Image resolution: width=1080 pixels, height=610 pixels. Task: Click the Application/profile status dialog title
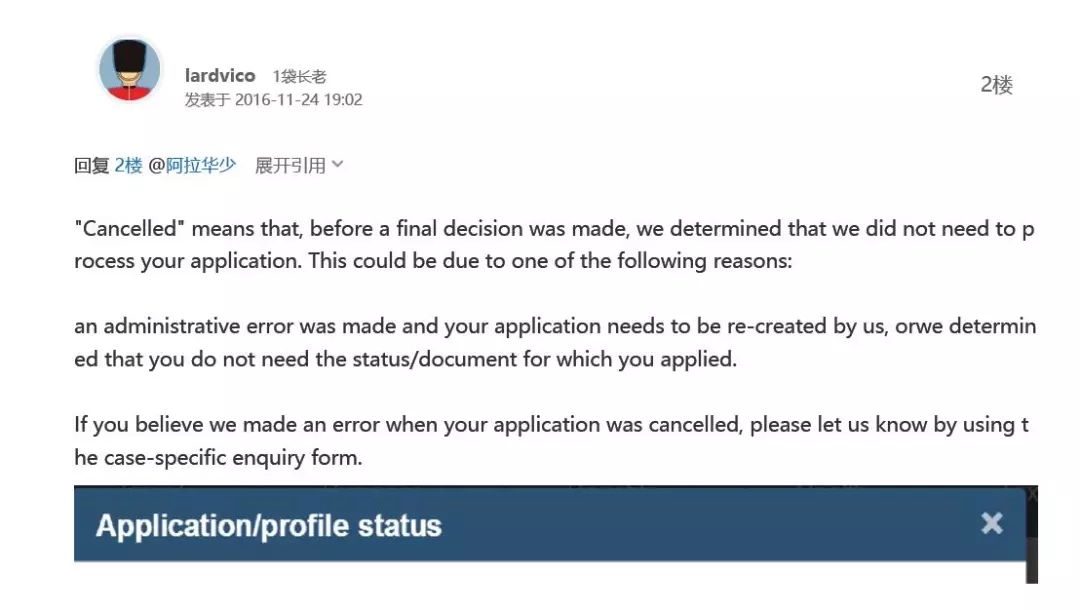(268, 526)
